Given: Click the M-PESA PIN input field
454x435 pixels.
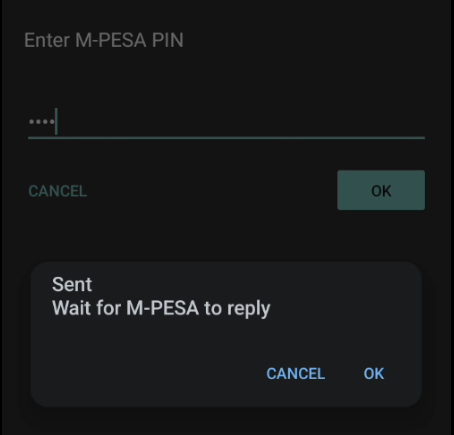Looking at the screenshot, I should pos(226,122).
